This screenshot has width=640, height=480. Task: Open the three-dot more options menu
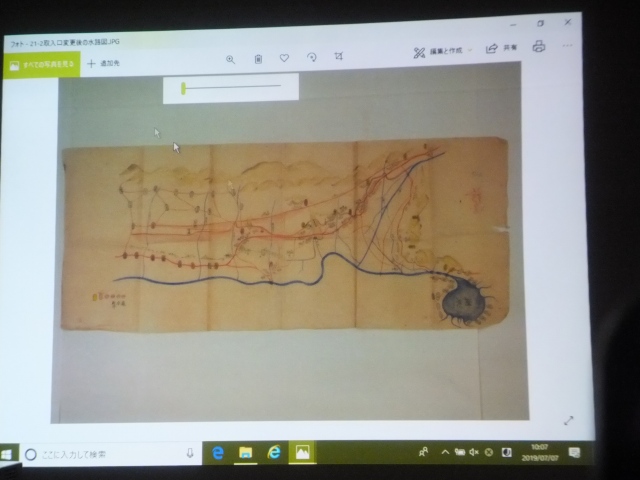pyautogui.click(x=567, y=45)
